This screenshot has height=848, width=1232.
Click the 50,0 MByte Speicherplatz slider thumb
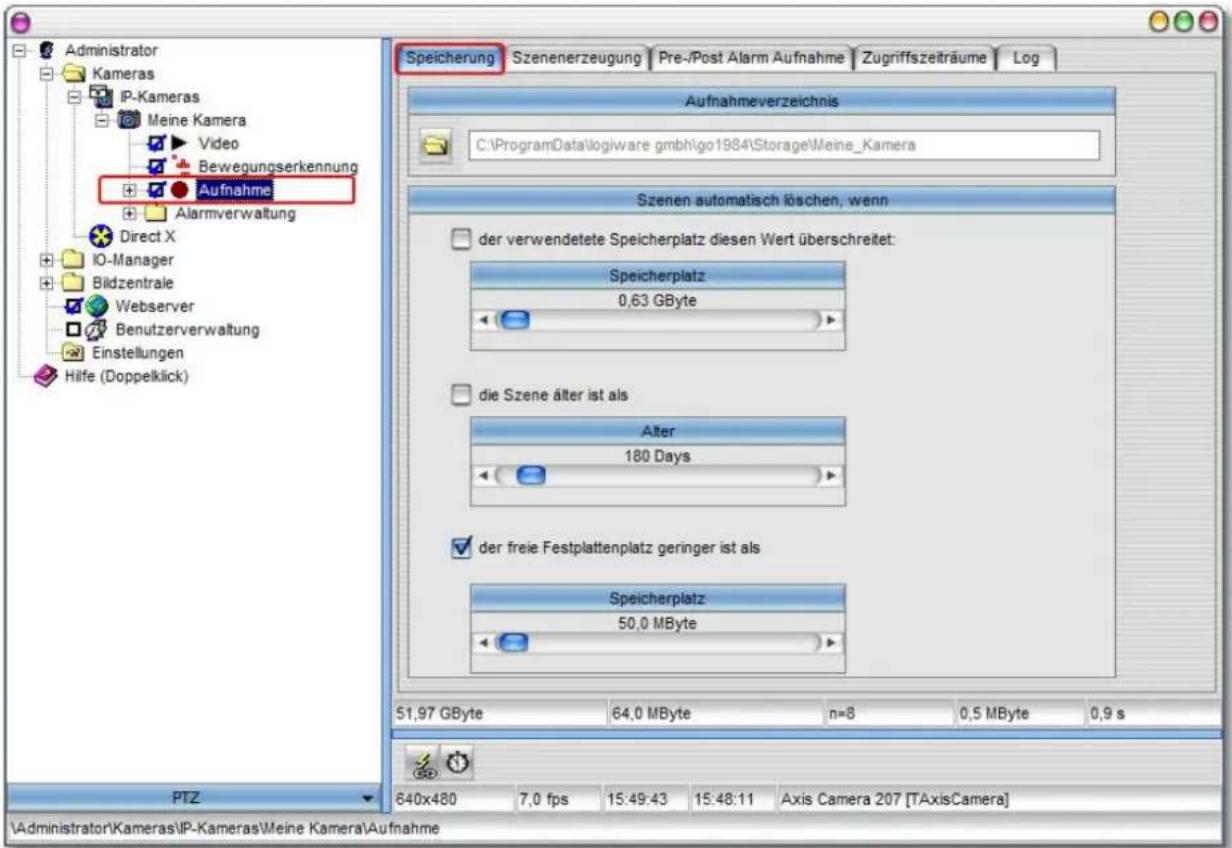pyautogui.click(x=514, y=643)
